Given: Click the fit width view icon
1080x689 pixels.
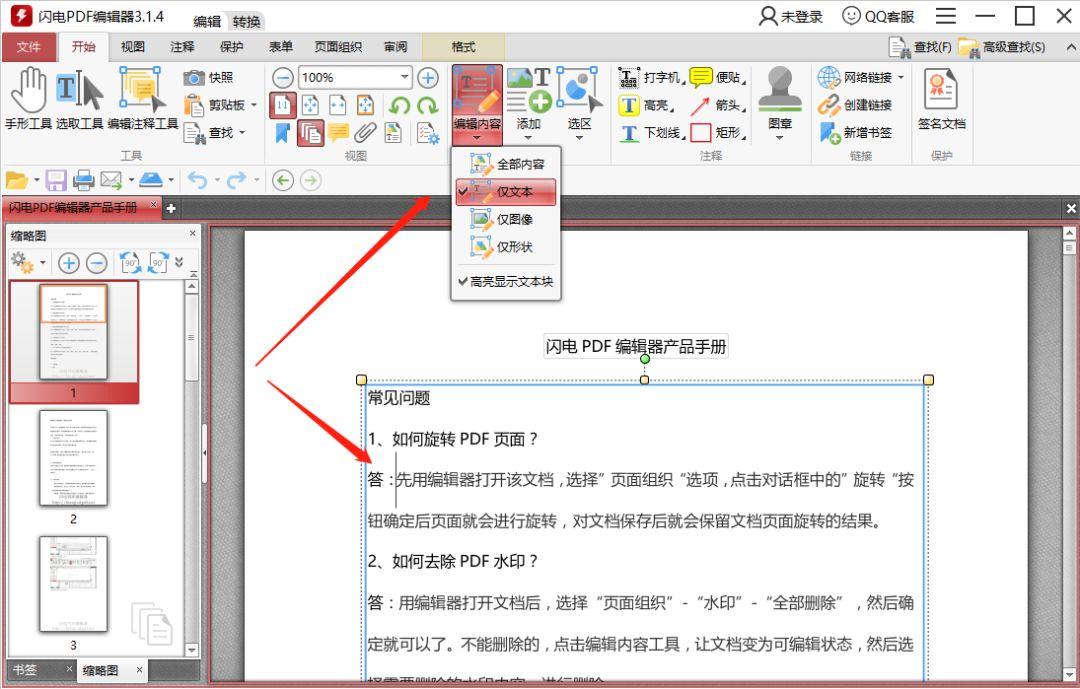Looking at the screenshot, I should [x=338, y=105].
